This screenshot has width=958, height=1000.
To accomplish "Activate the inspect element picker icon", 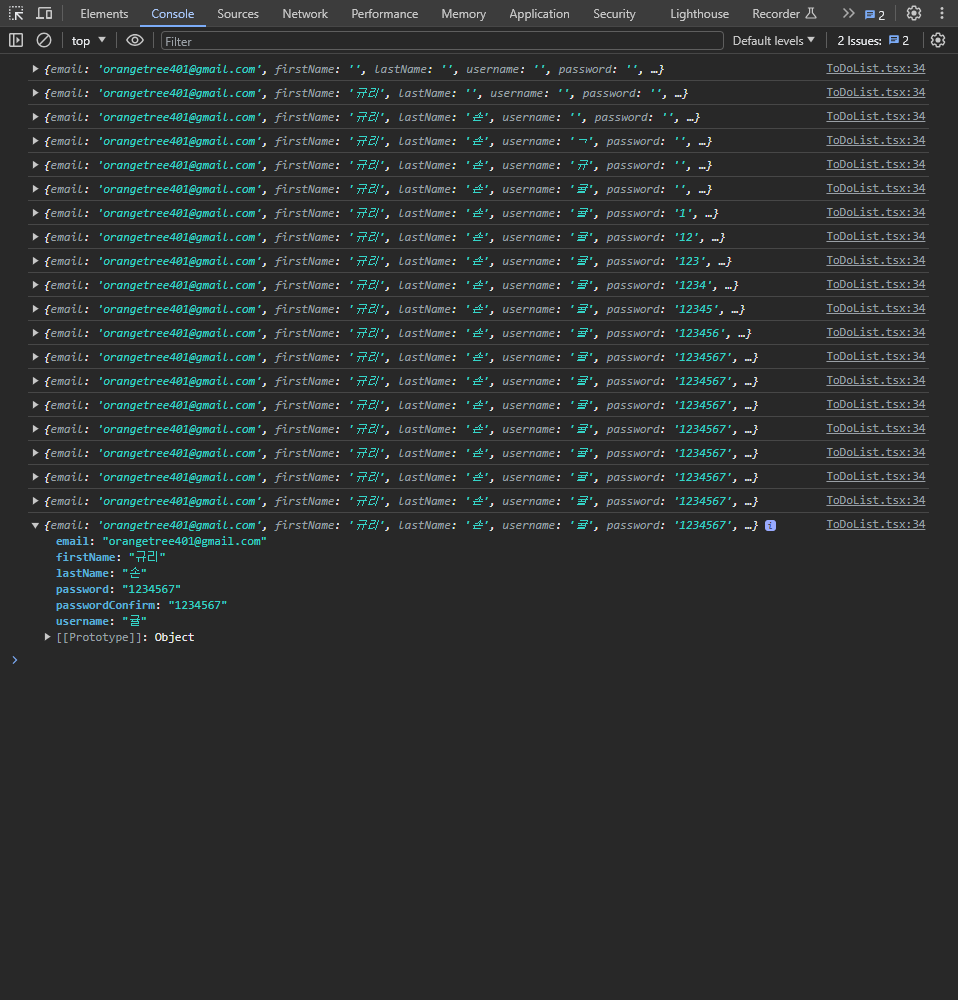I will (x=16, y=13).
